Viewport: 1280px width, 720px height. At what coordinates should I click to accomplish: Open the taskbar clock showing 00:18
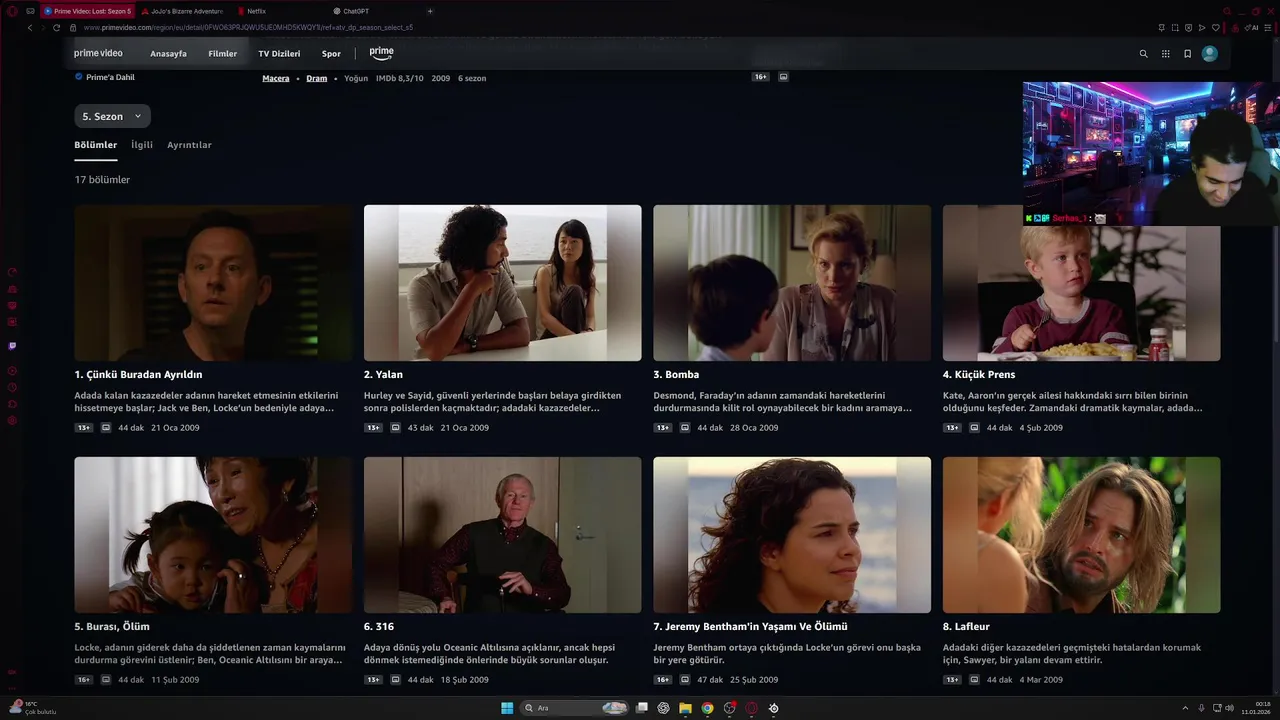pyautogui.click(x=1255, y=708)
